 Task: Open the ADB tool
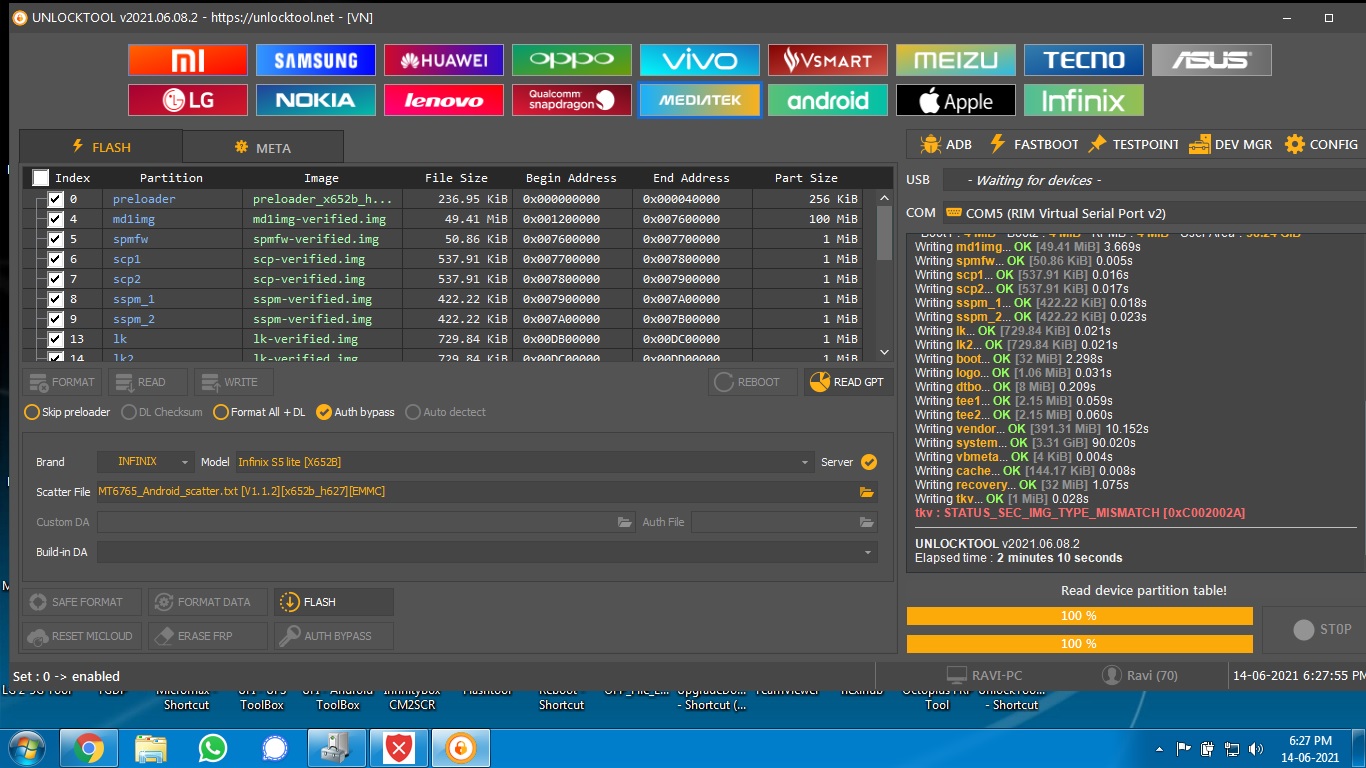pyautogui.click(x=945, y=144)
